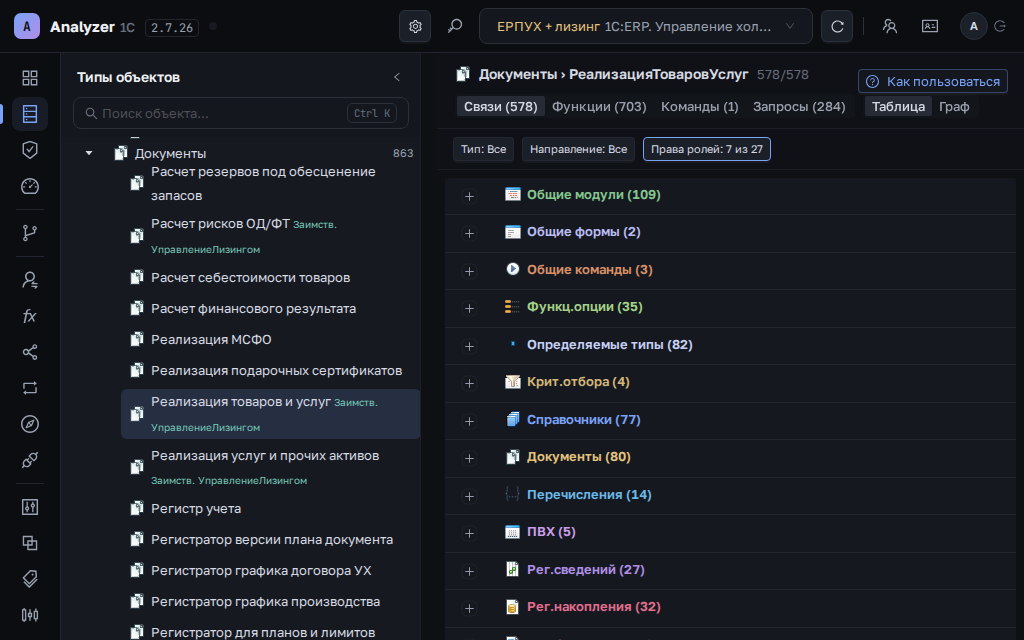Focus the Поиск объекта search field
This screenshot has width=1024, height=640.
(x=241, y=113)
